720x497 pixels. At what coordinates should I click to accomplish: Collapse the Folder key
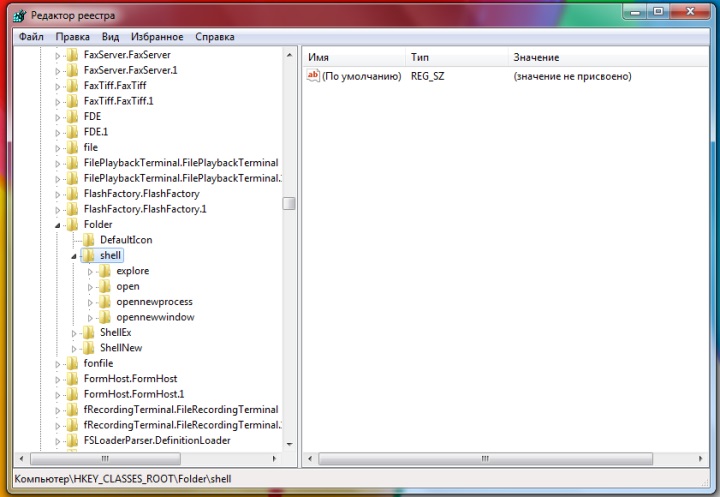coord(57,226)
